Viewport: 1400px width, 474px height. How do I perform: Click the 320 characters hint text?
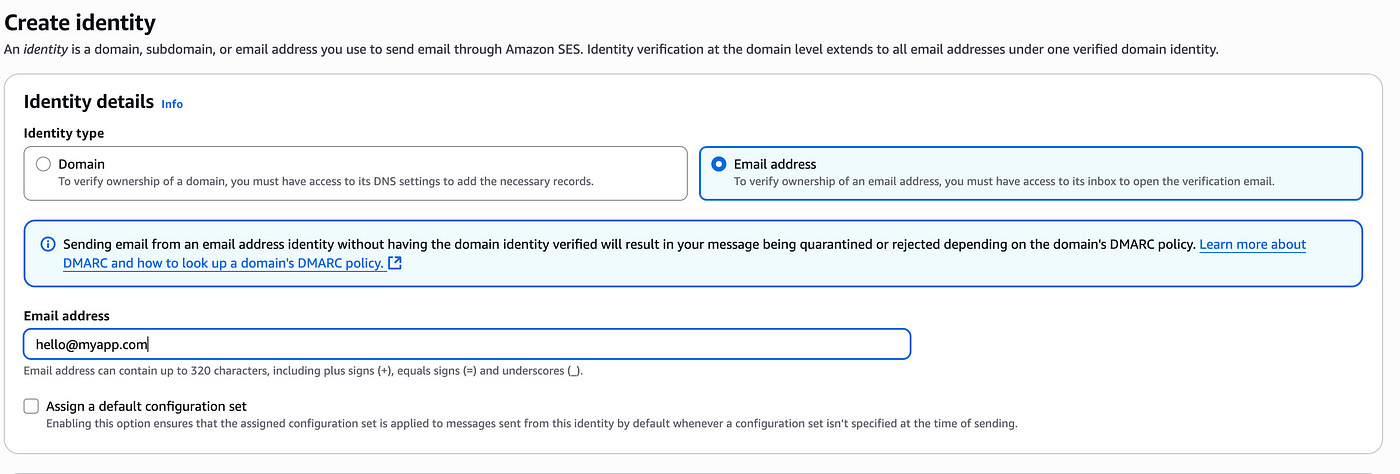(303, 371)
